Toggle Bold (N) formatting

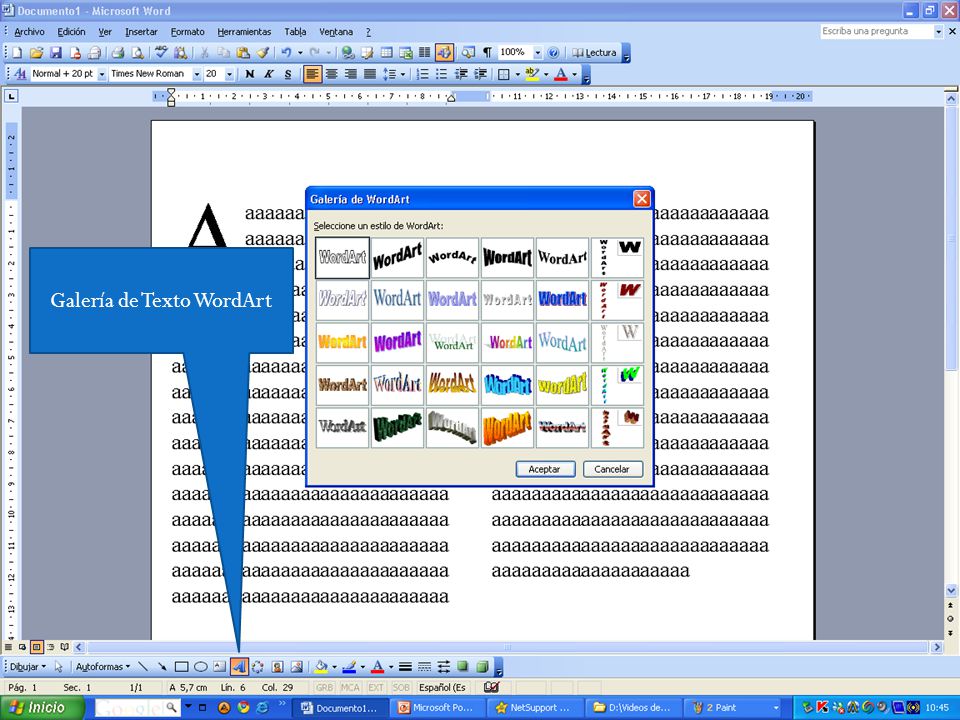coord(249,75)
